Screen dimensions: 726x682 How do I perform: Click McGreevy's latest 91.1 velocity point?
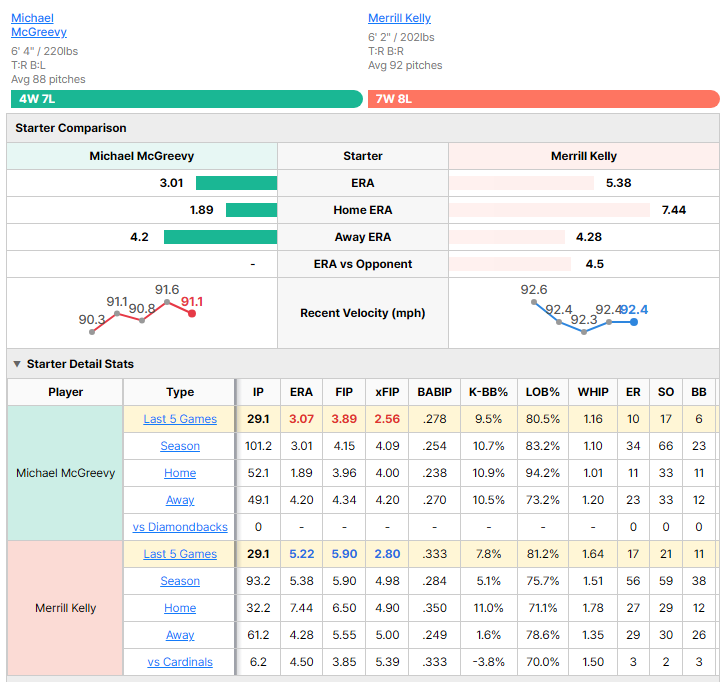pyautogui.click(x=192, y=313)
